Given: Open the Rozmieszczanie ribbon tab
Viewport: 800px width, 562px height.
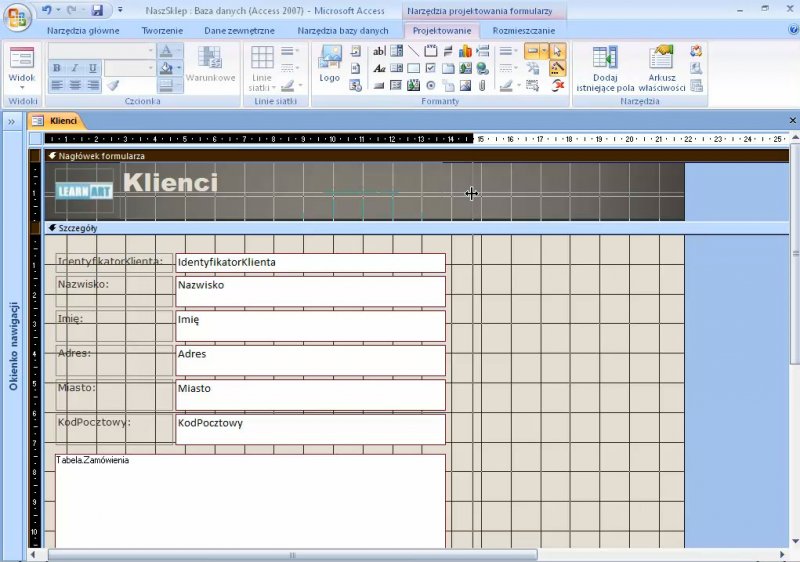Looking at the screenshot, I should [523, 31].
